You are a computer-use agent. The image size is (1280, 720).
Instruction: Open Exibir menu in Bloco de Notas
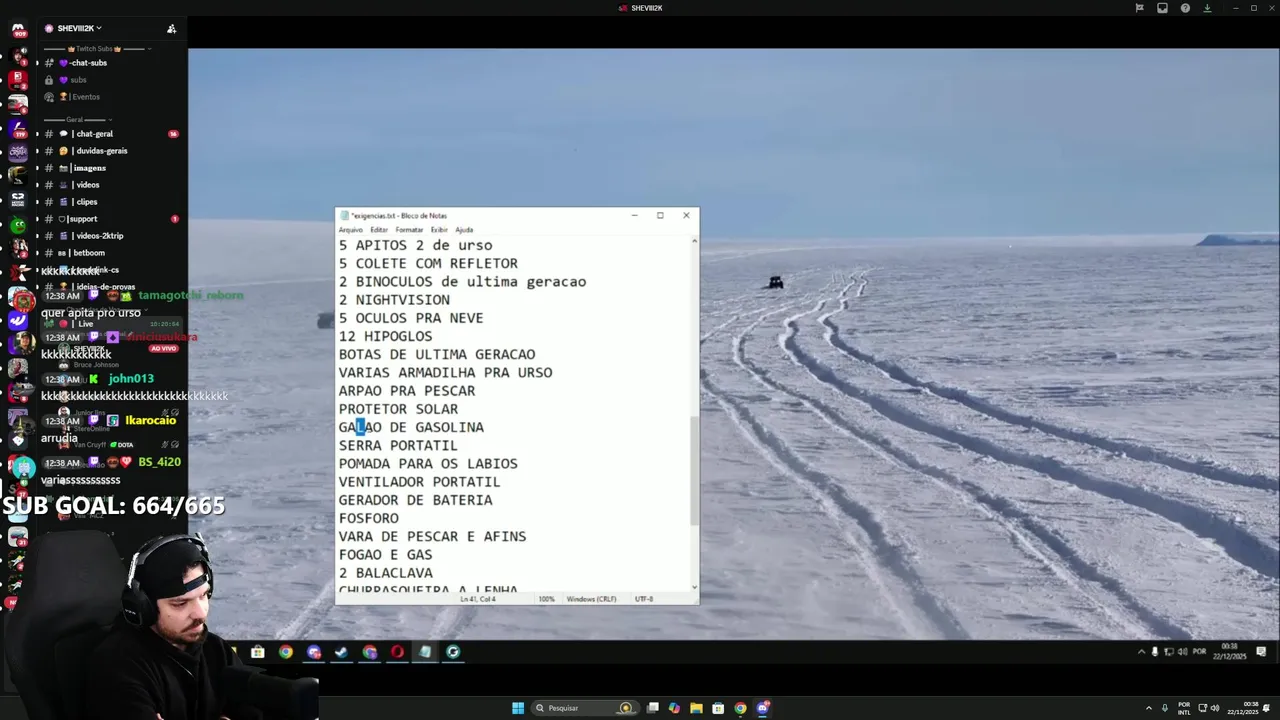pos(439,230)
